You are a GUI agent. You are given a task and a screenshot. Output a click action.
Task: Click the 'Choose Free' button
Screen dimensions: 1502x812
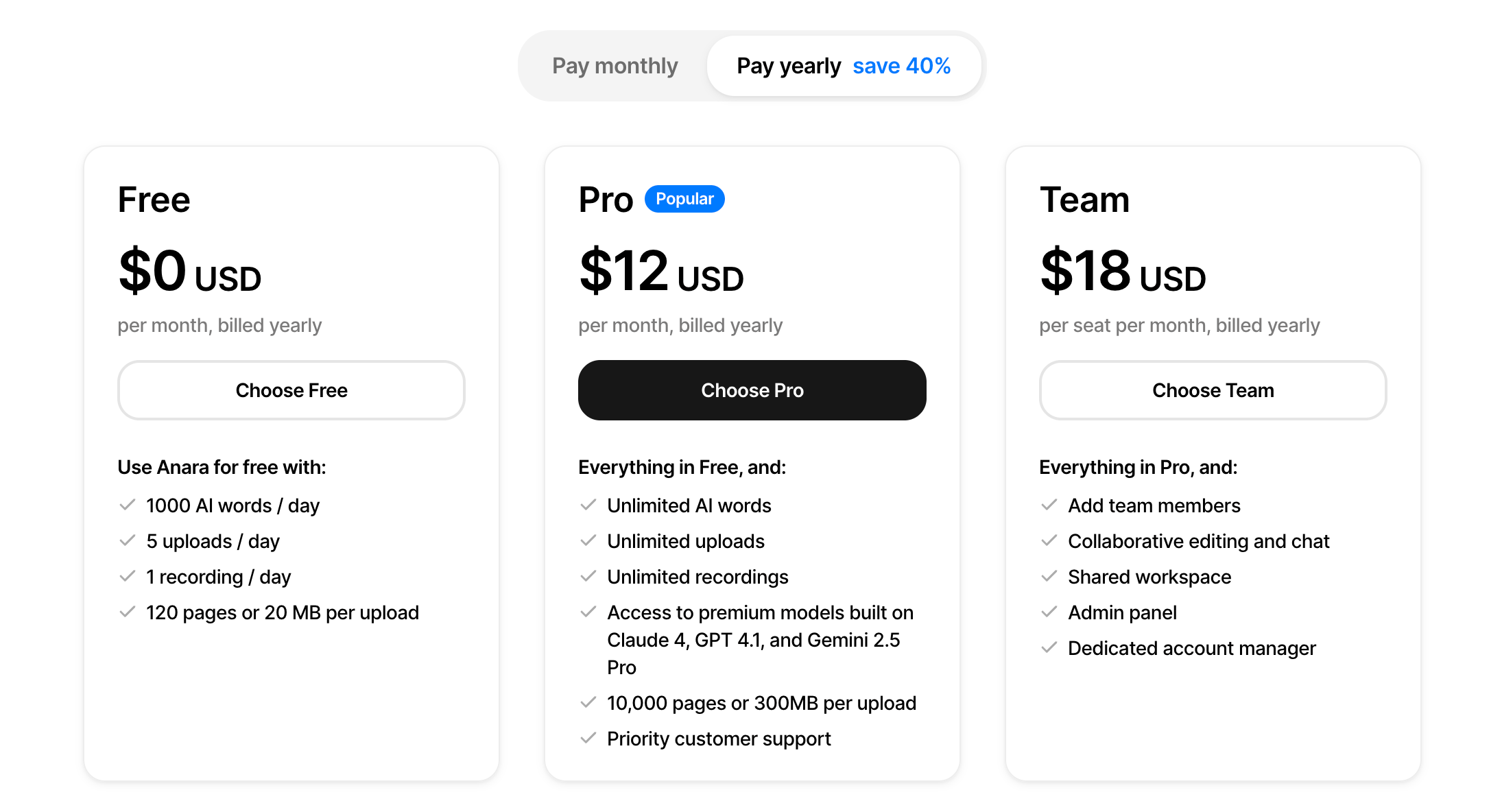tap(291, 390)
